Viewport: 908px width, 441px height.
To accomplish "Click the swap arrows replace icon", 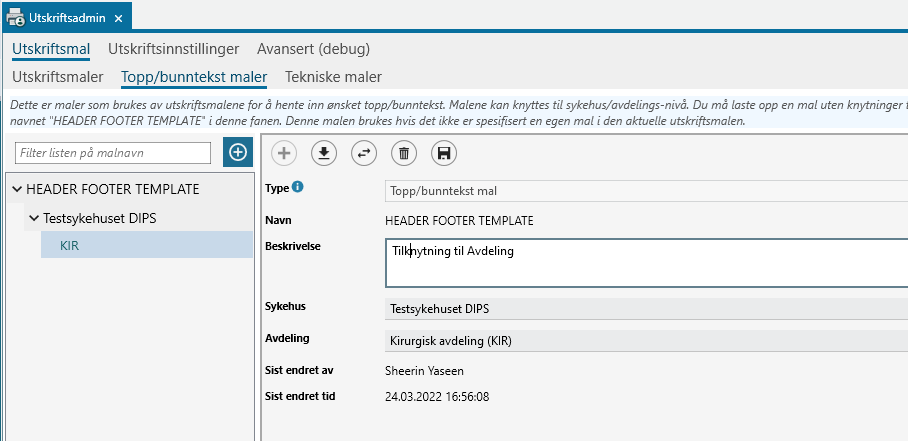I will [364, 153].
